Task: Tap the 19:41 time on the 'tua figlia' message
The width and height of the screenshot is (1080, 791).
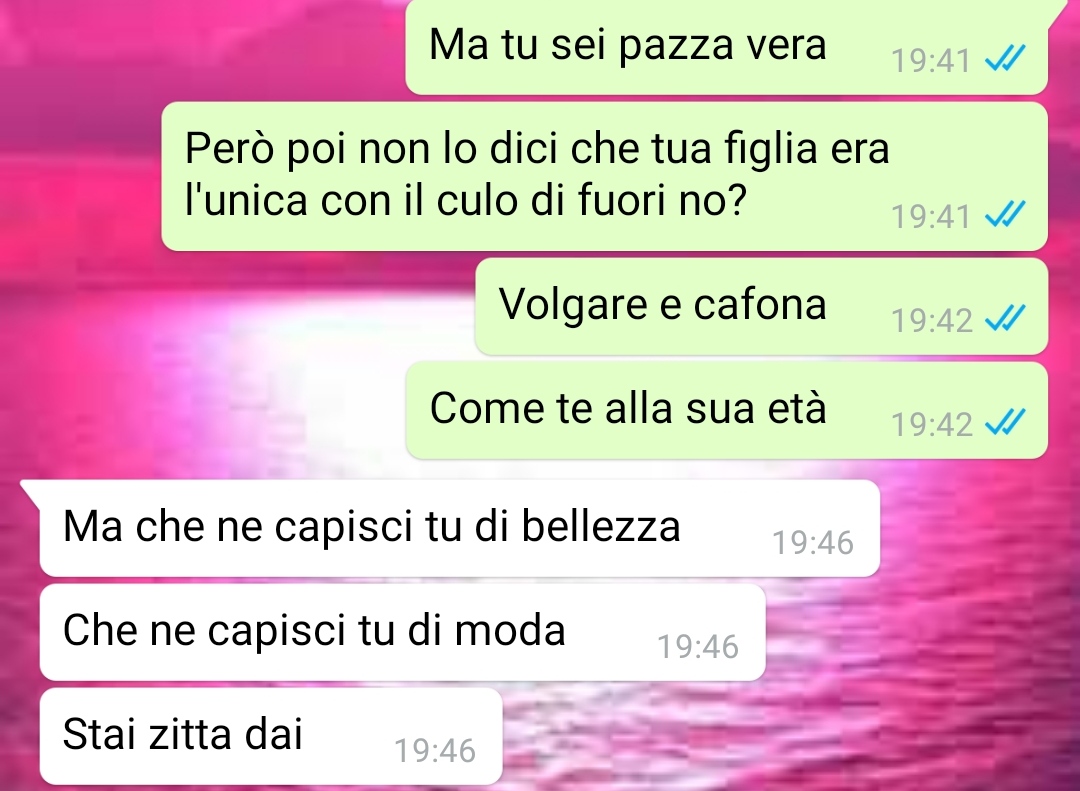Action: (x=931, y=216)
